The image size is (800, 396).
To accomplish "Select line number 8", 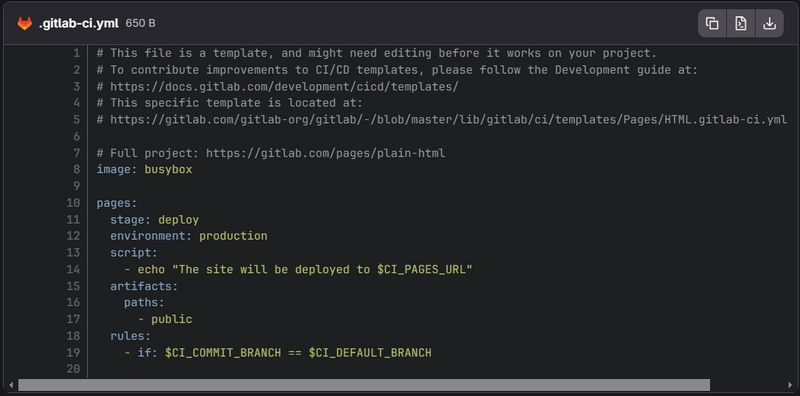I will (77, 169).
